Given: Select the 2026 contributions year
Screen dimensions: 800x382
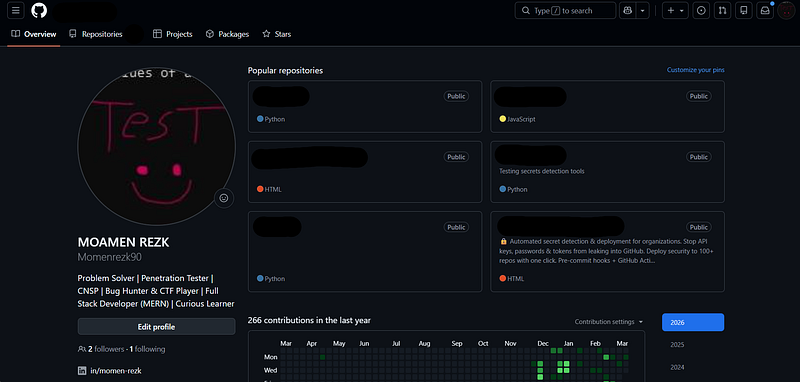Looking at the screenshot, I should (x=693, y=322).
